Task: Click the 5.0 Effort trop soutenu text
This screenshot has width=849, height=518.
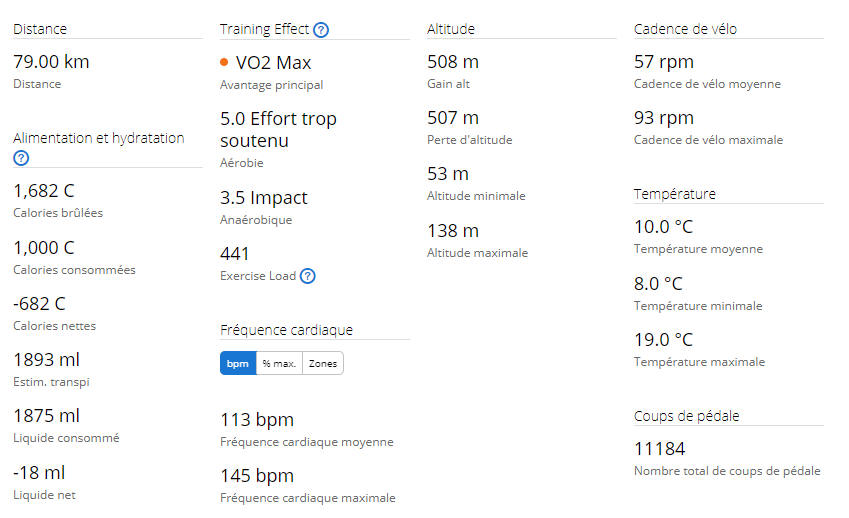Action: [x=278, y=129]
